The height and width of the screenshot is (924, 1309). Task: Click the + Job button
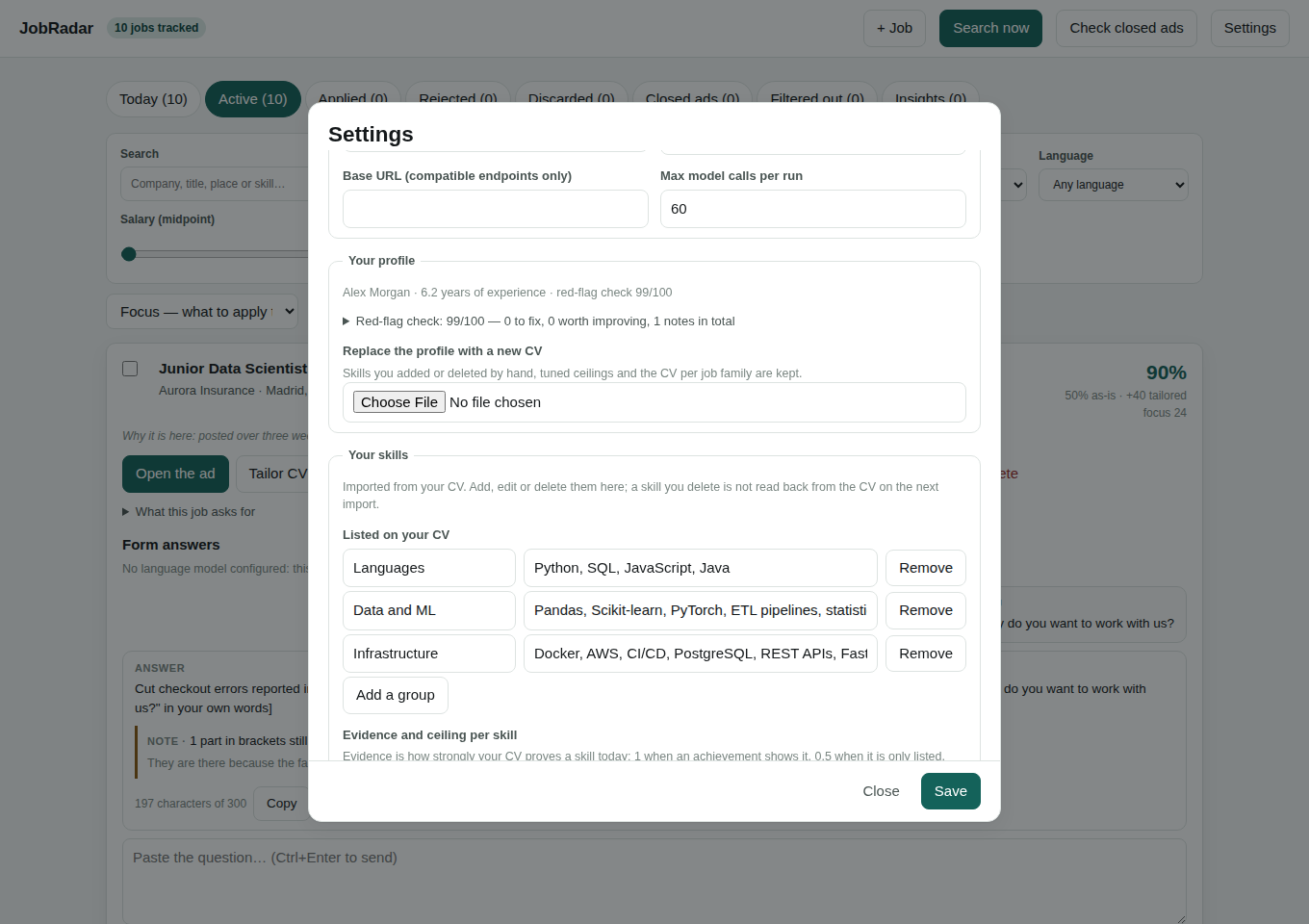pos(894,28)
